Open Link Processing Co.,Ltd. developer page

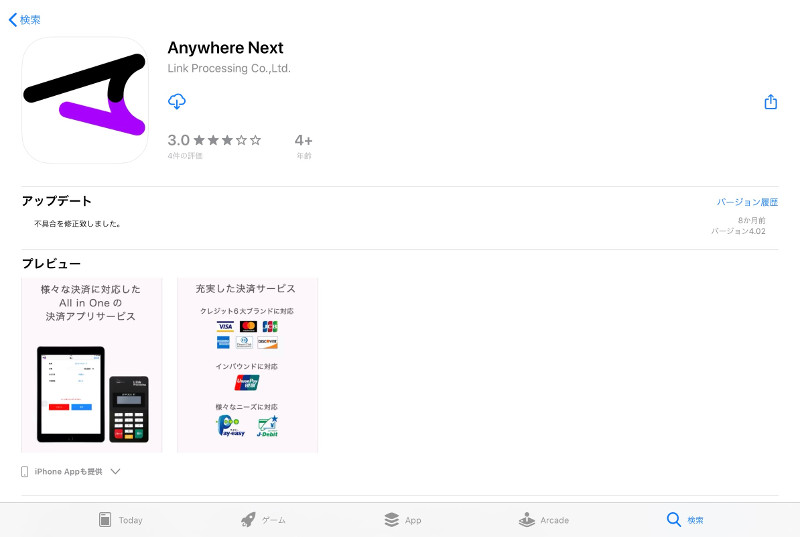[x=229, y=68]
